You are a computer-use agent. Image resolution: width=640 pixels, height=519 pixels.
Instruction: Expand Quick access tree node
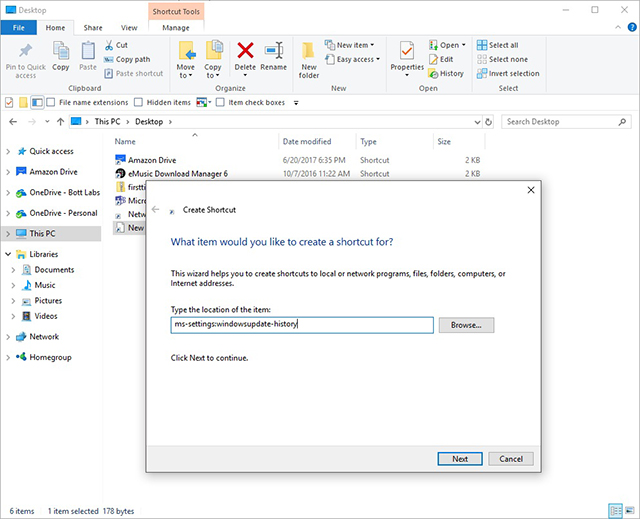coord(8,151)
